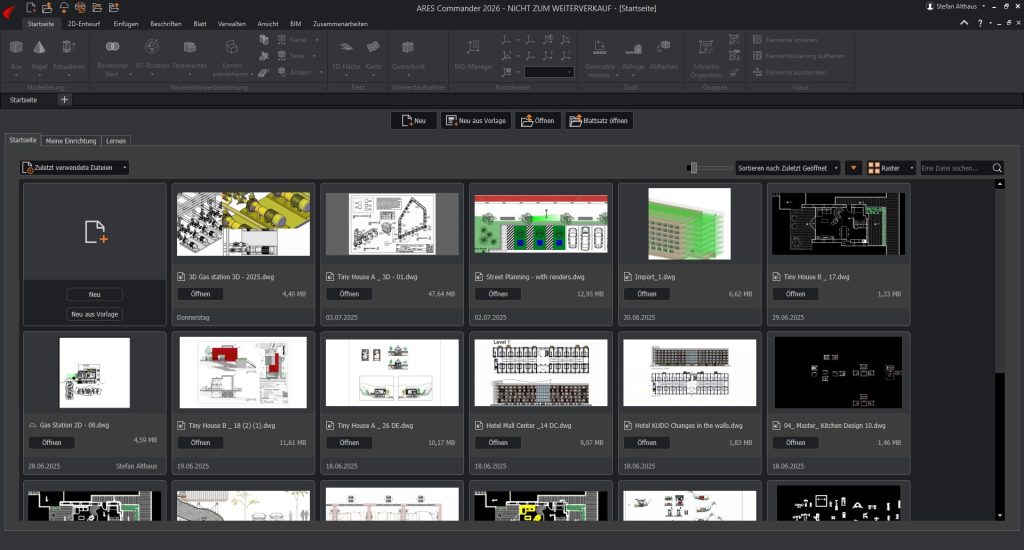Screen dimensions: 1024x550
Task: Open the Stefan Althaus account menu
Action: click(950, 7)
